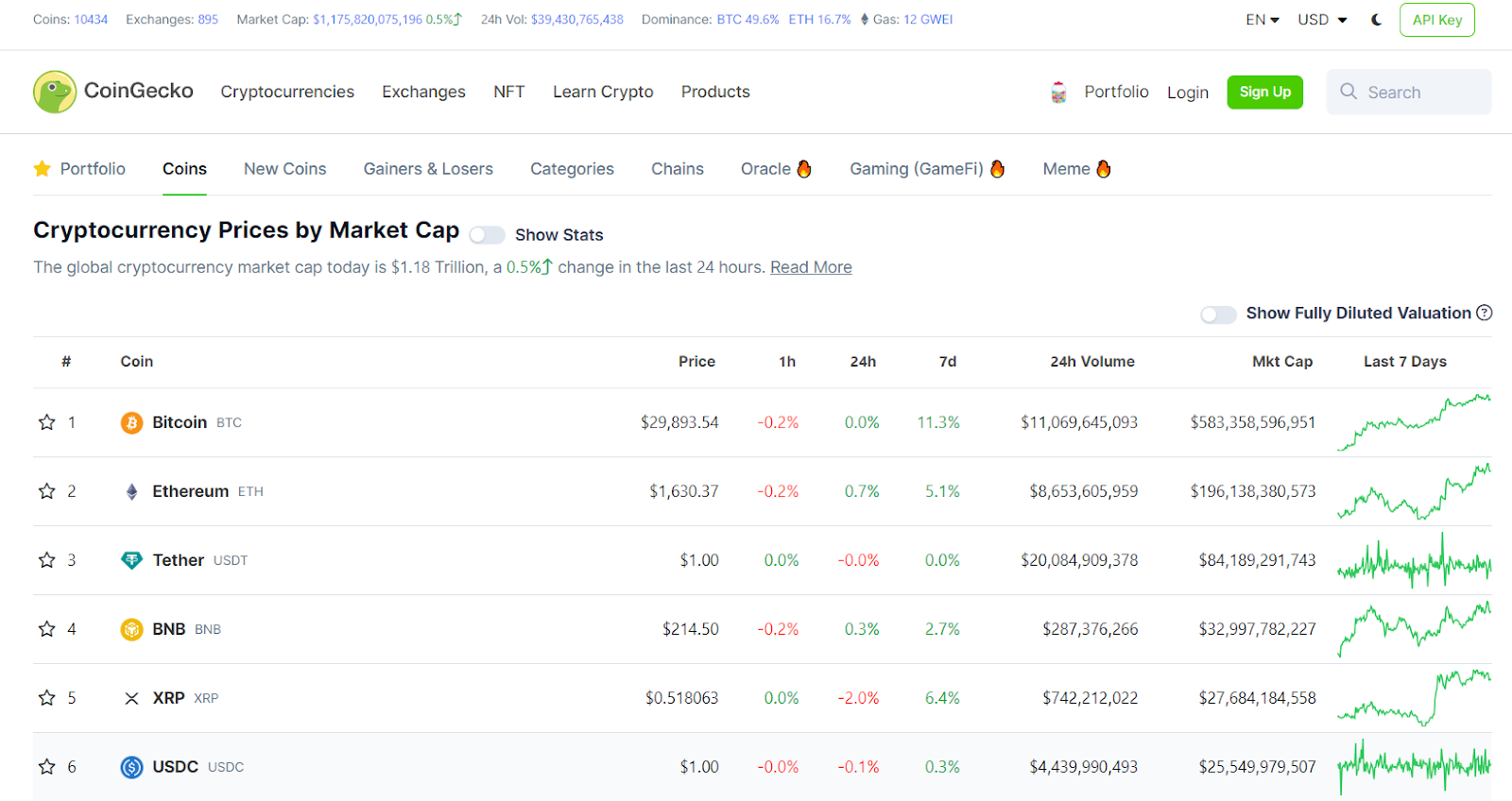Switch to the New Coins tab

pyautogui.click(x=284, y=168)
